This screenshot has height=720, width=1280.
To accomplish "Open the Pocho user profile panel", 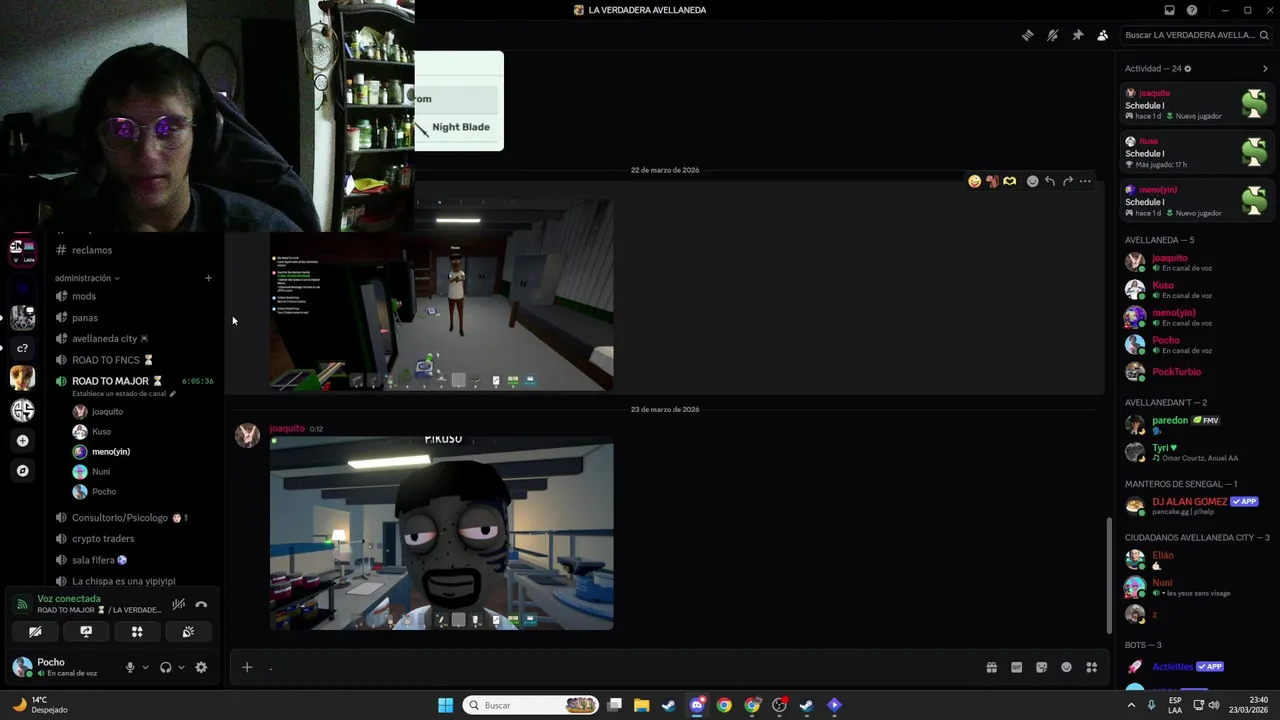I will click(x=60, y=667).
